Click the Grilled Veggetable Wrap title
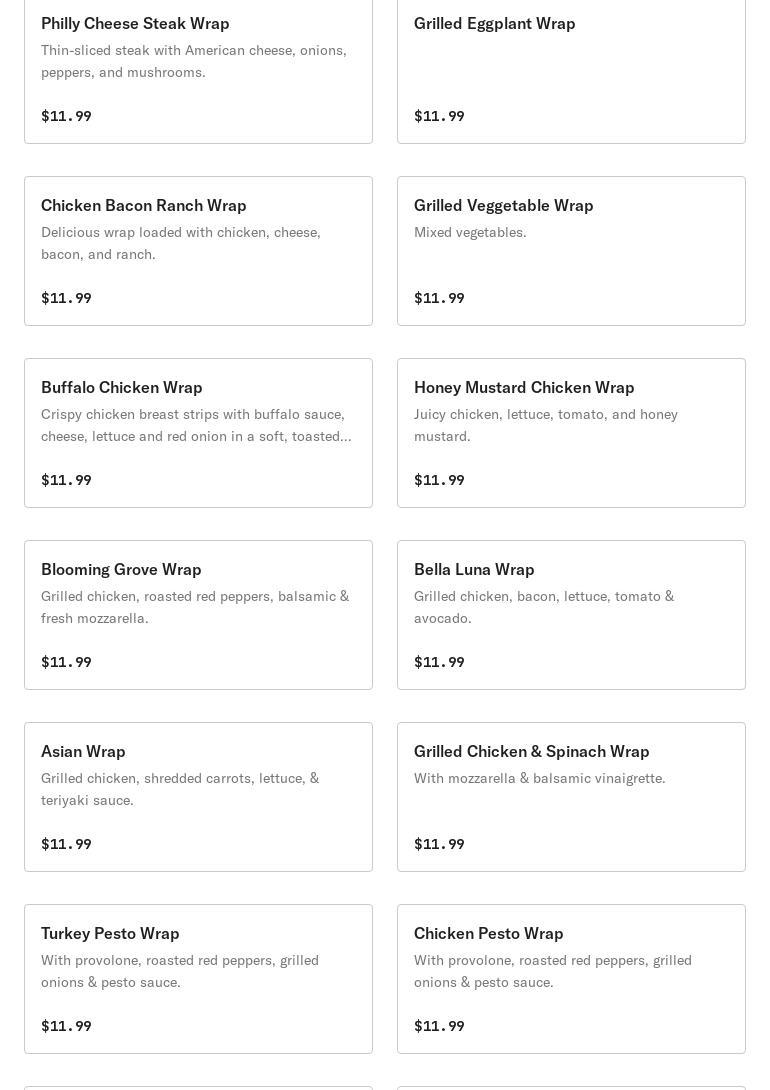This screenshot has height=1090, width=770. pos(503,205)
